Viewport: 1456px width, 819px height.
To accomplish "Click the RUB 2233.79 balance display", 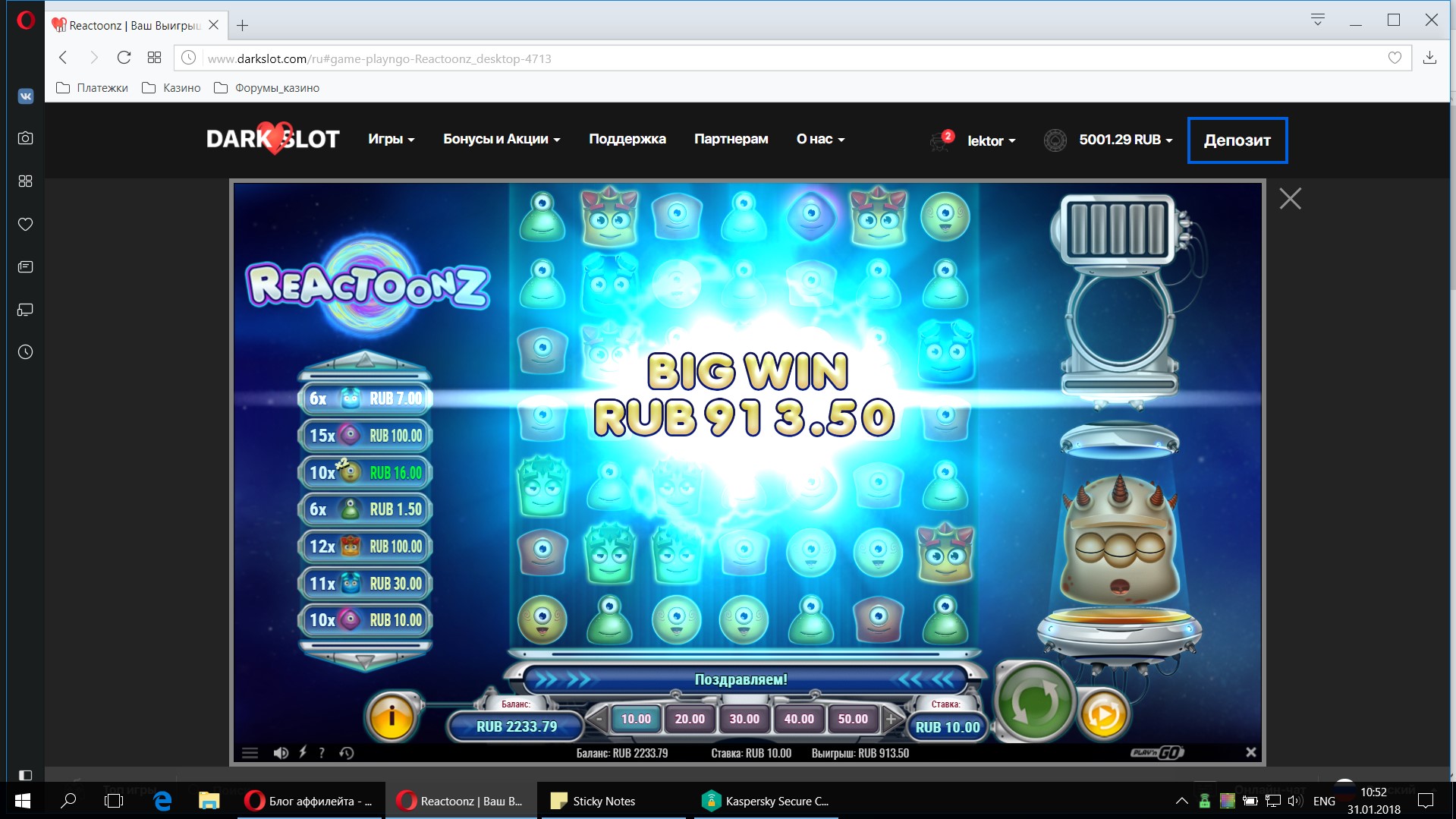I will pyautogui.click(x=516, y=726).
